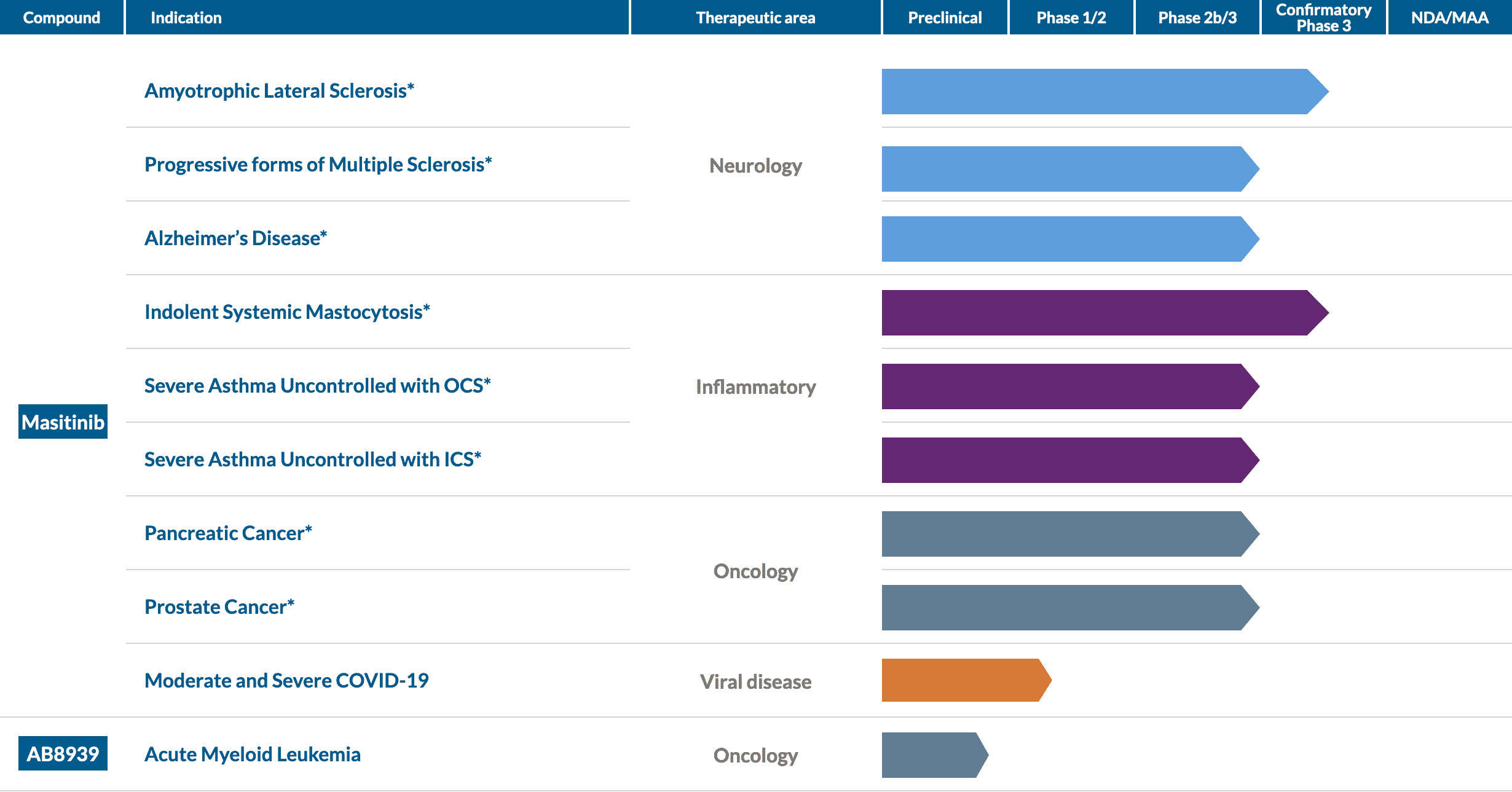Click the Inflammatory therapeutic area label

(x=755, y=387)
